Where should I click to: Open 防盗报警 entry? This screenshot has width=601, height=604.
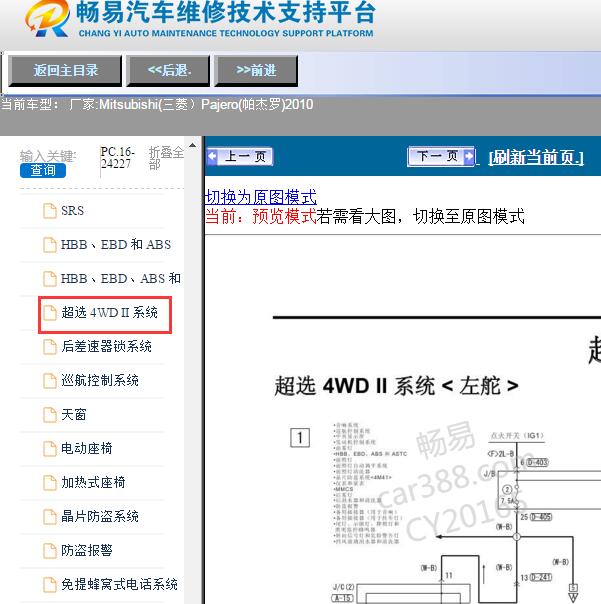(87, 550)
